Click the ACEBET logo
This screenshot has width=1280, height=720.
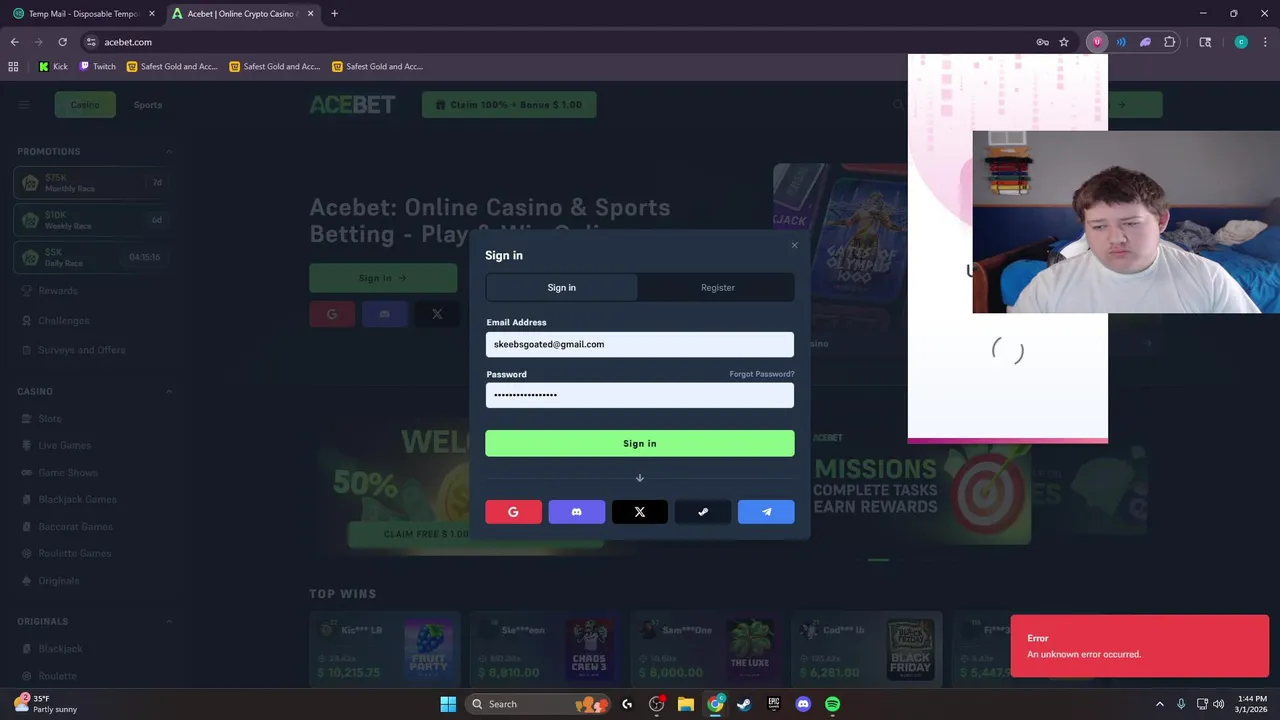tap(352, 105)
